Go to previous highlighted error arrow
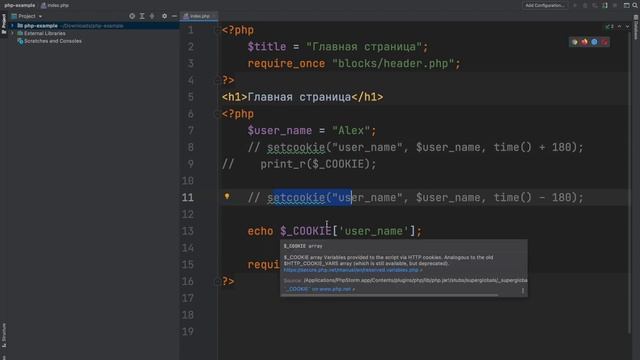The image size is (640, 360). (619, 27)
